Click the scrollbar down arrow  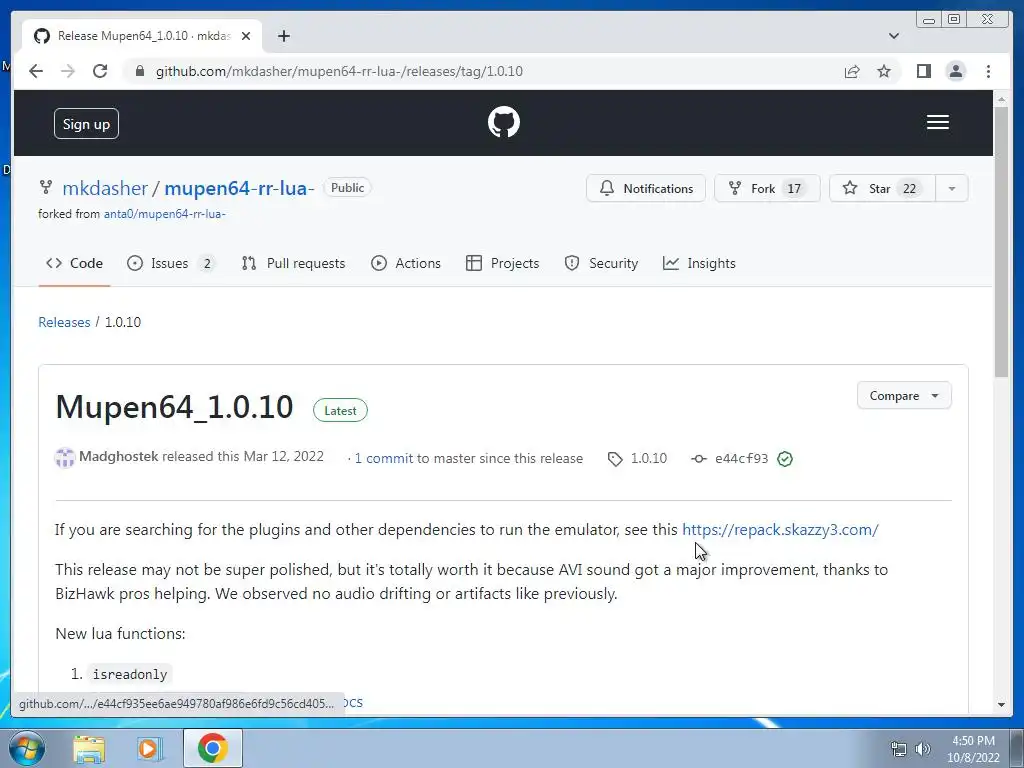[x=1001, y=705]
